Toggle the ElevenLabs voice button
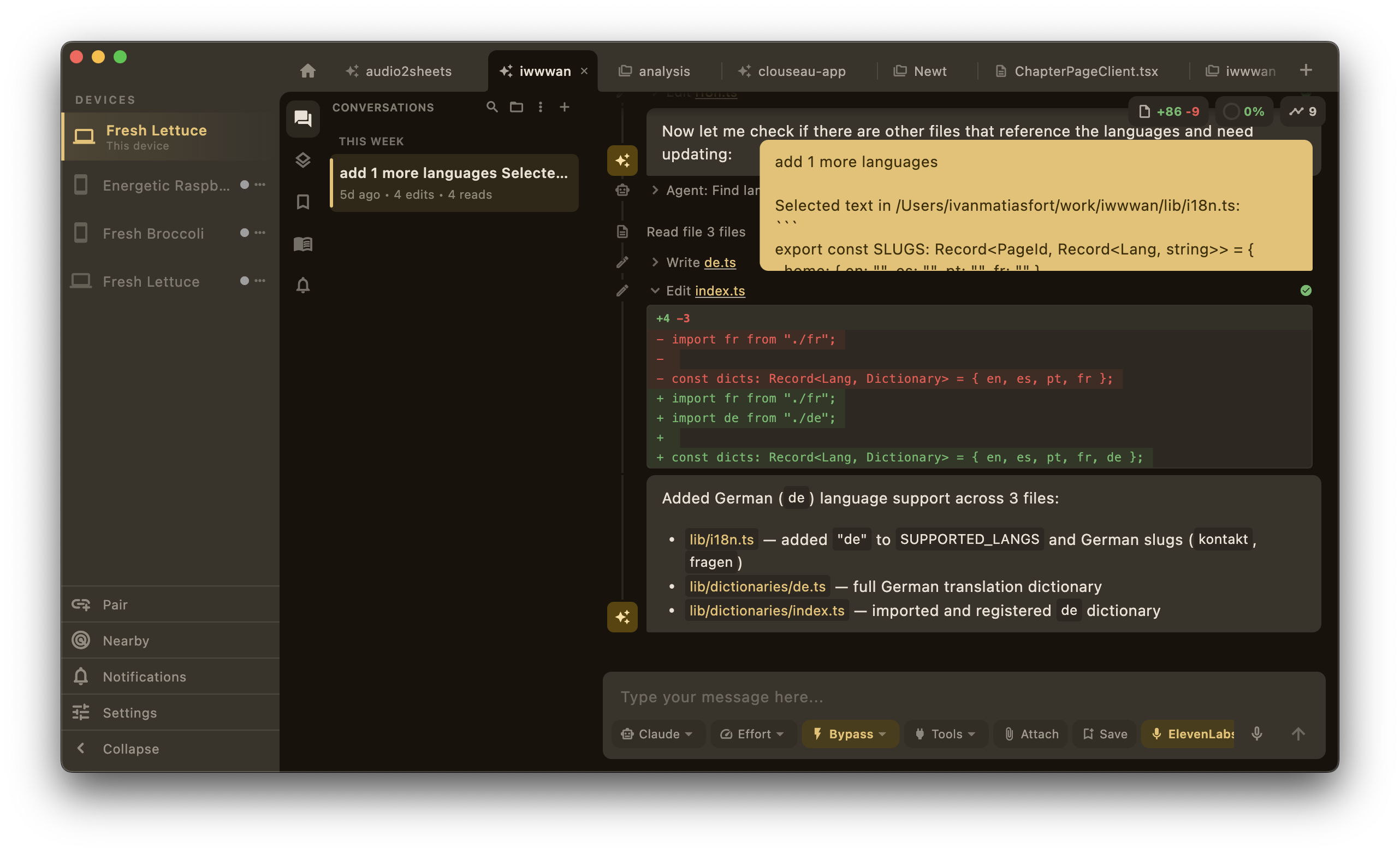 [x=1189, y=733]
